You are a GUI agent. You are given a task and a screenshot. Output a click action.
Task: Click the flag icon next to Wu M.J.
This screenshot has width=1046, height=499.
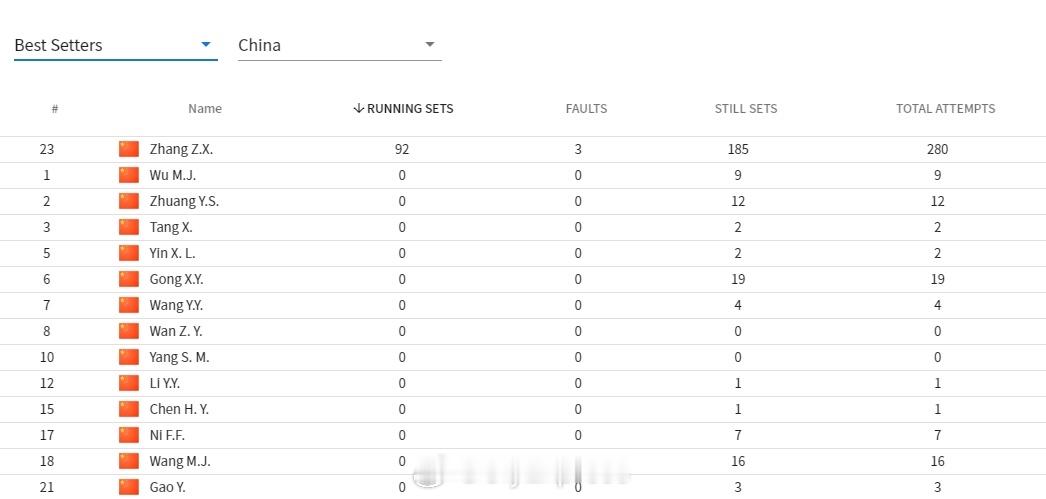129,175
